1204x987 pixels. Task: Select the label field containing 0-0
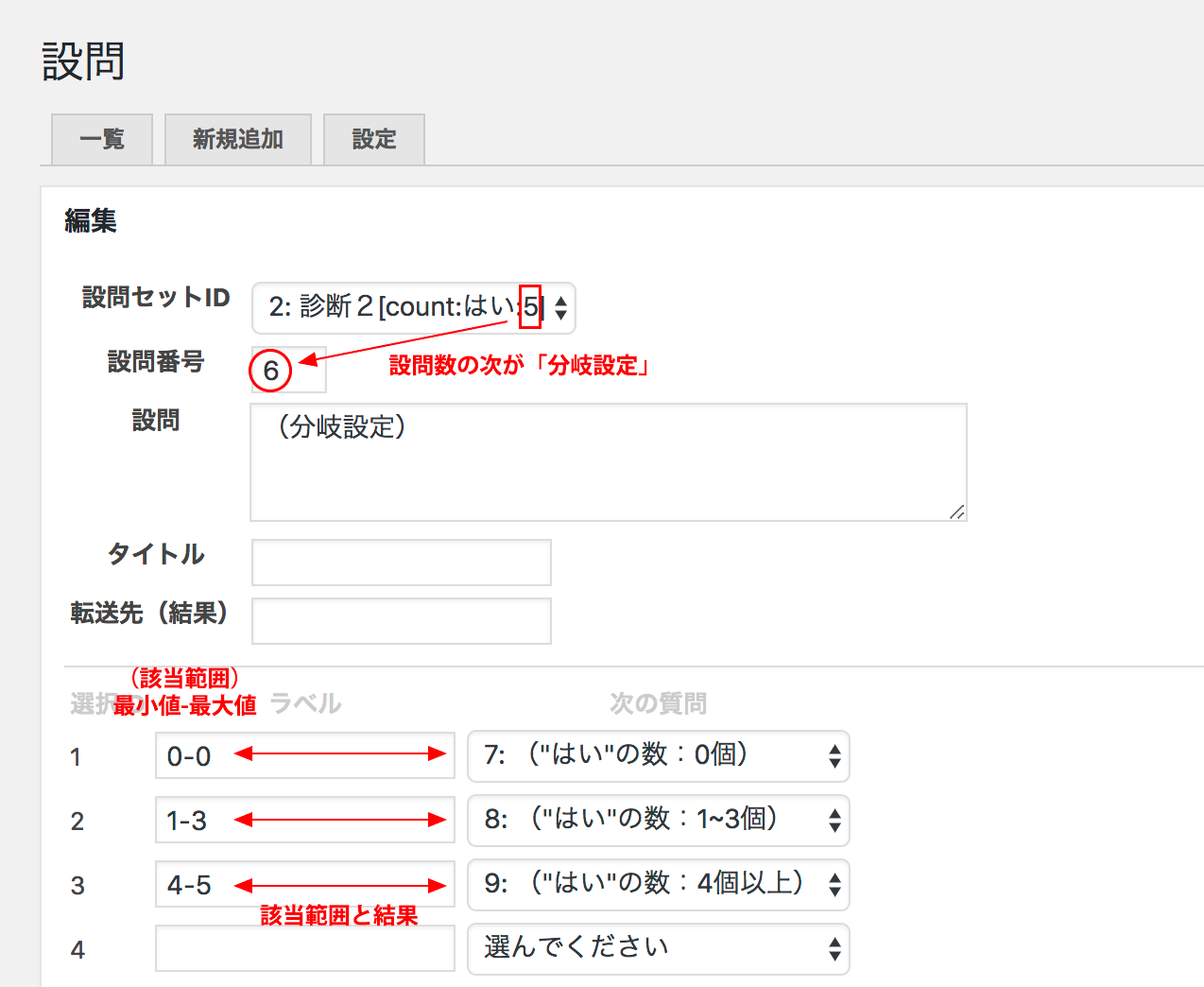click(304, 756)
